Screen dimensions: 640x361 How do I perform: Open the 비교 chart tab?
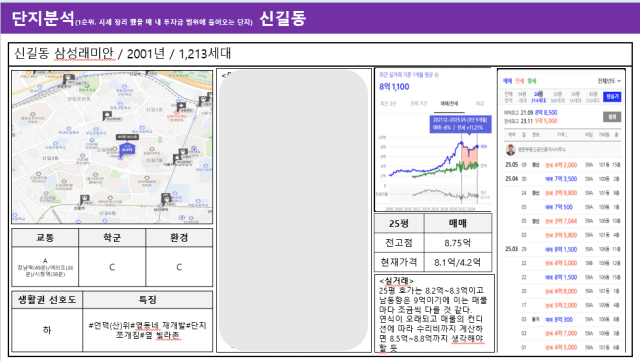480,104
